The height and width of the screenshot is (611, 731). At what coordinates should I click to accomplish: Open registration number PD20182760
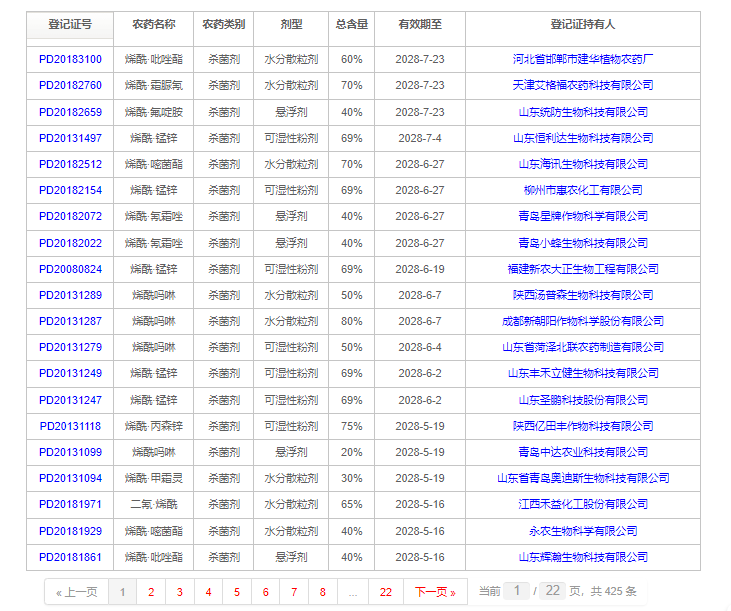[x=70, y=86]
